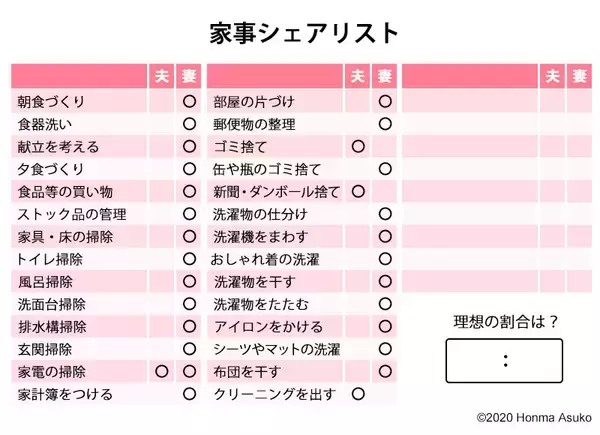This screenshot has width=600, height=435.
Task: Toggle the husband circle for 家電の掃除
Action: [x=162, y=372]
